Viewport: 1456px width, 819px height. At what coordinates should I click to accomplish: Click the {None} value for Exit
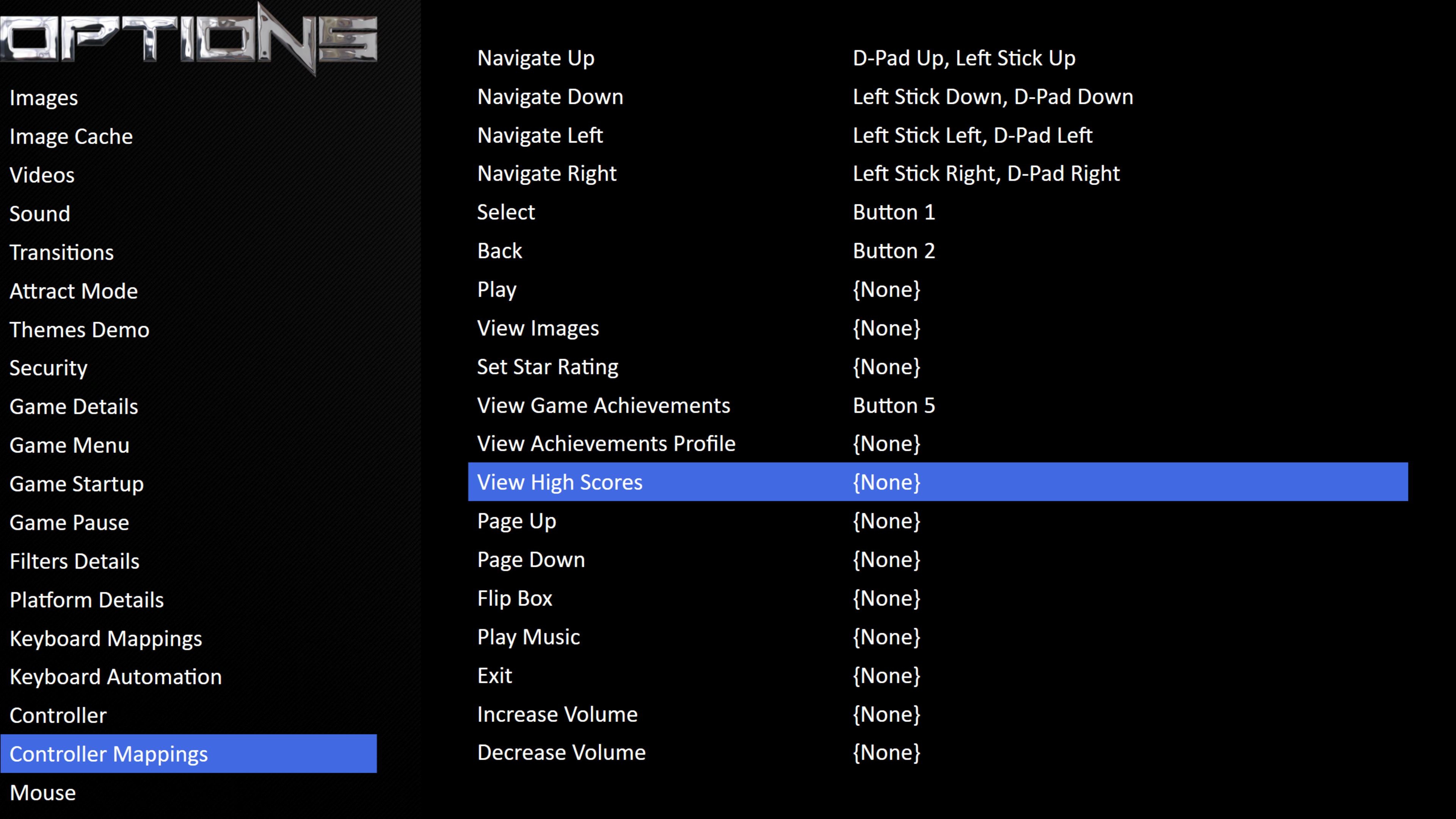[887, 675]
